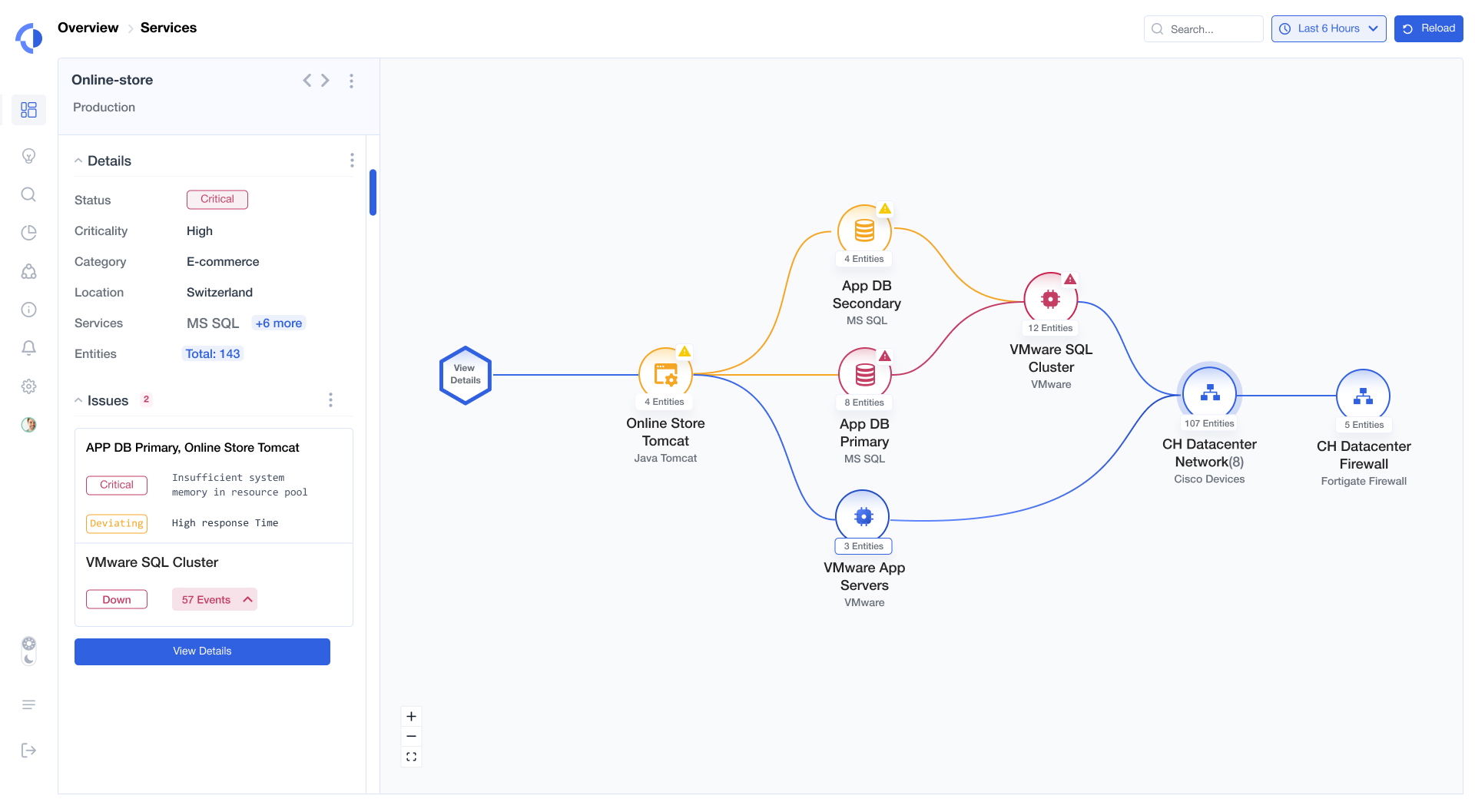Viewport: 1475px width, 812px height.
Task: Open the sidebar search icon
Action: point(28,194)
